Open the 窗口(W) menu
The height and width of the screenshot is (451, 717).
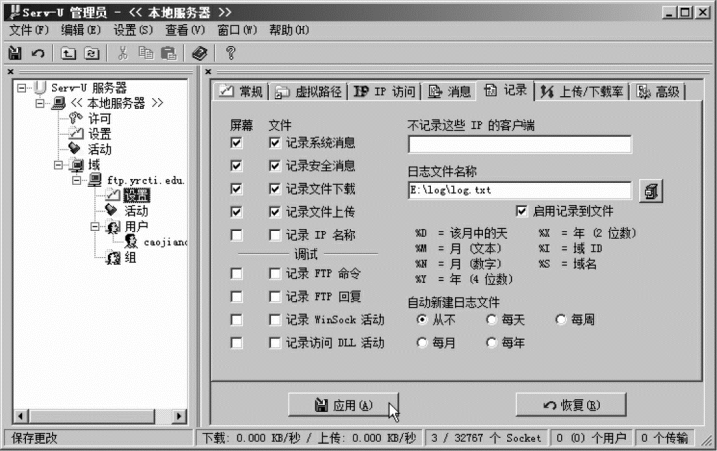click(237, 30)
